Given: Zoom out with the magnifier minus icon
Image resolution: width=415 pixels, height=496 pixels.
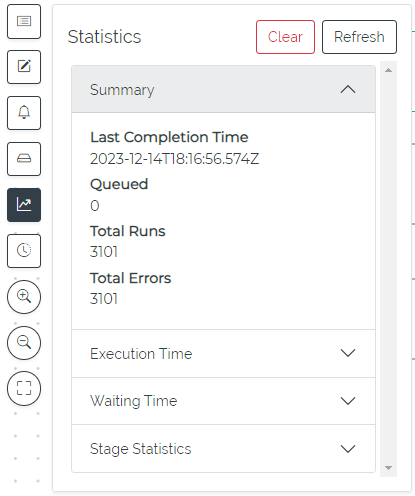Looking at the screenshot, I should point(24,343).
